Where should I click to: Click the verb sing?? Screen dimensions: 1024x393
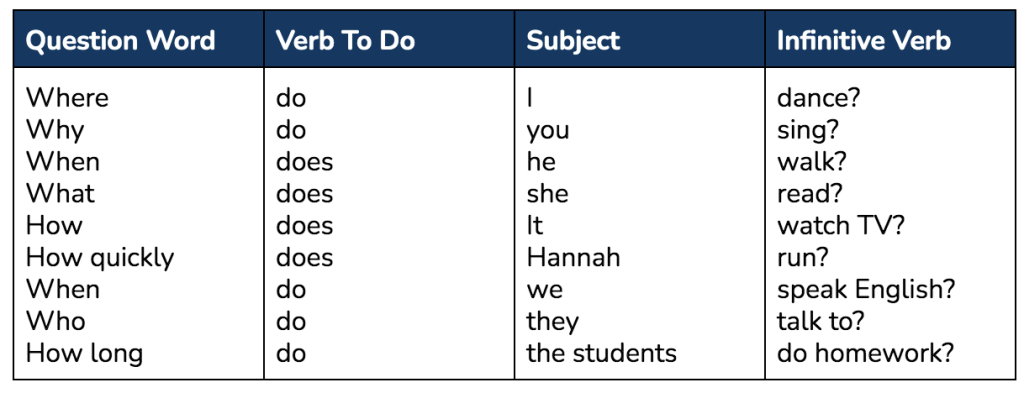pos(808,131)
